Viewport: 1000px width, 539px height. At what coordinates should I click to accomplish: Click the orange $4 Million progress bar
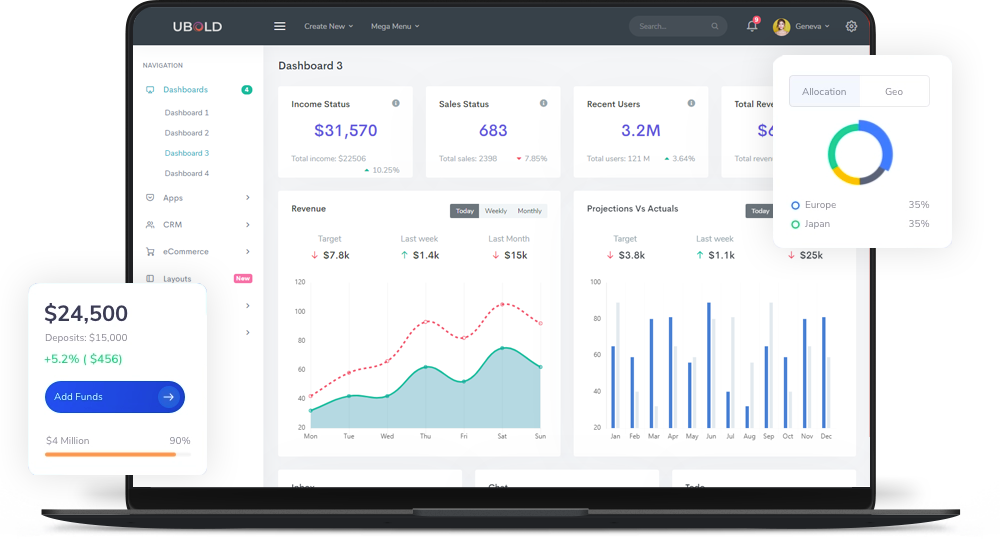[x=111, y=454]
